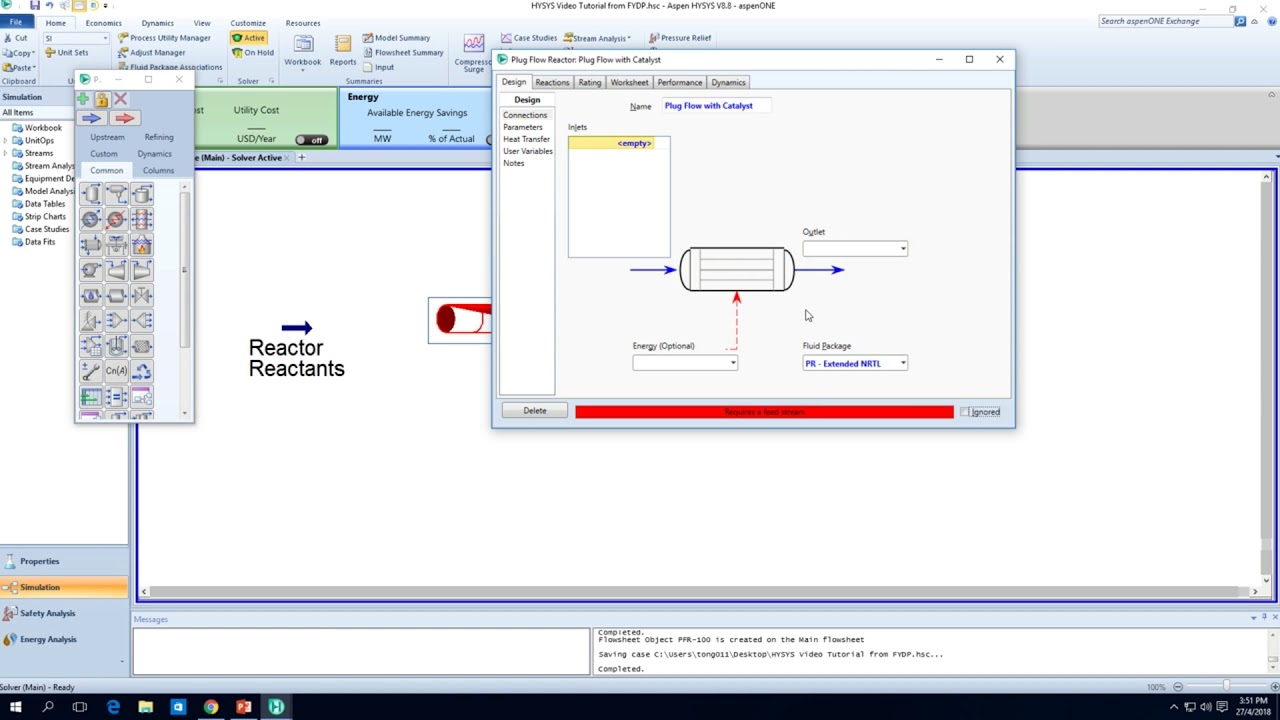Switch to the Worksheet tab
Image resolution: width=1280 pixels, height=720 pixels.
(x=629, y=82)
